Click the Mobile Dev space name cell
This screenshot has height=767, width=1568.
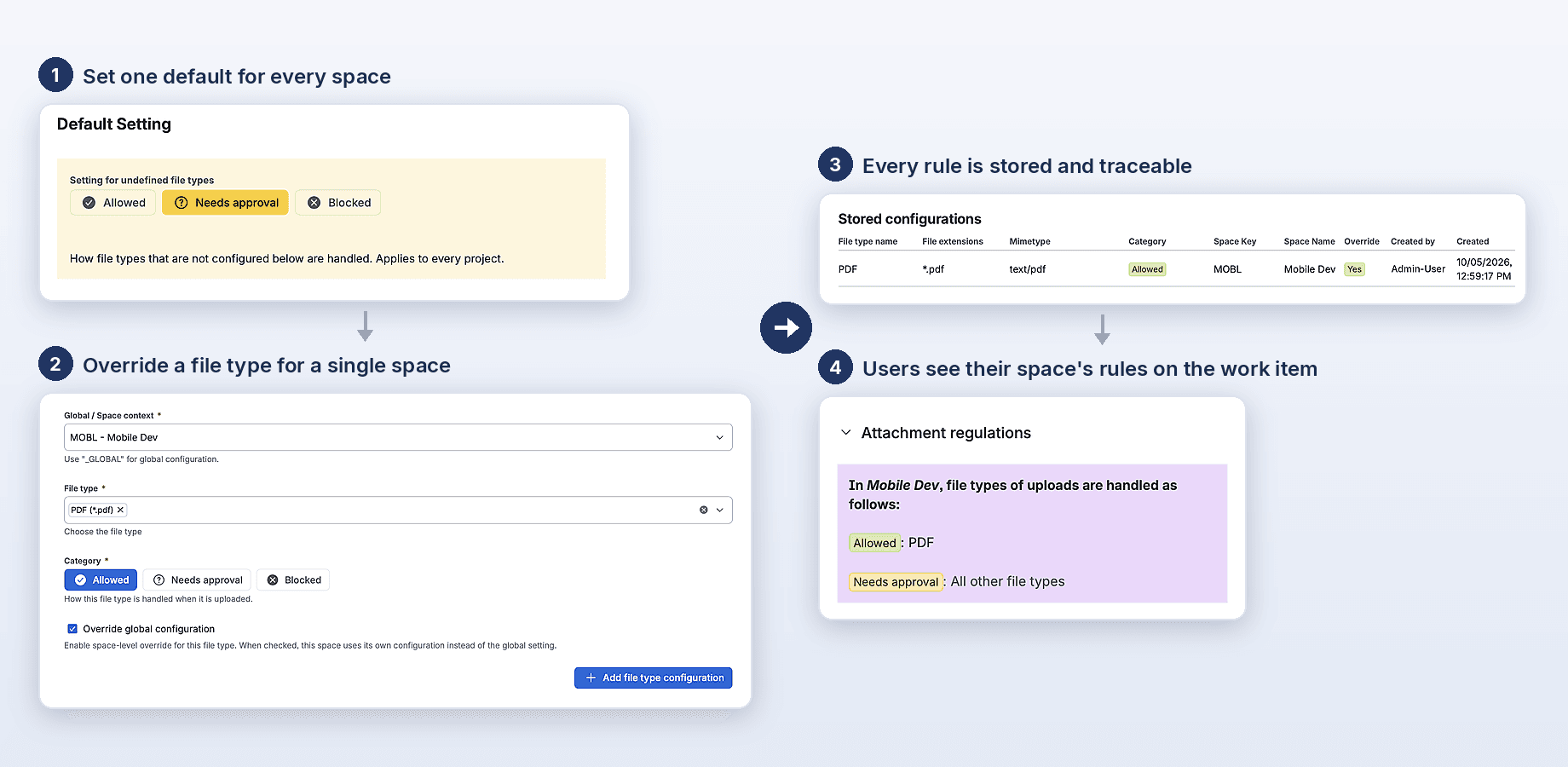1310,269
